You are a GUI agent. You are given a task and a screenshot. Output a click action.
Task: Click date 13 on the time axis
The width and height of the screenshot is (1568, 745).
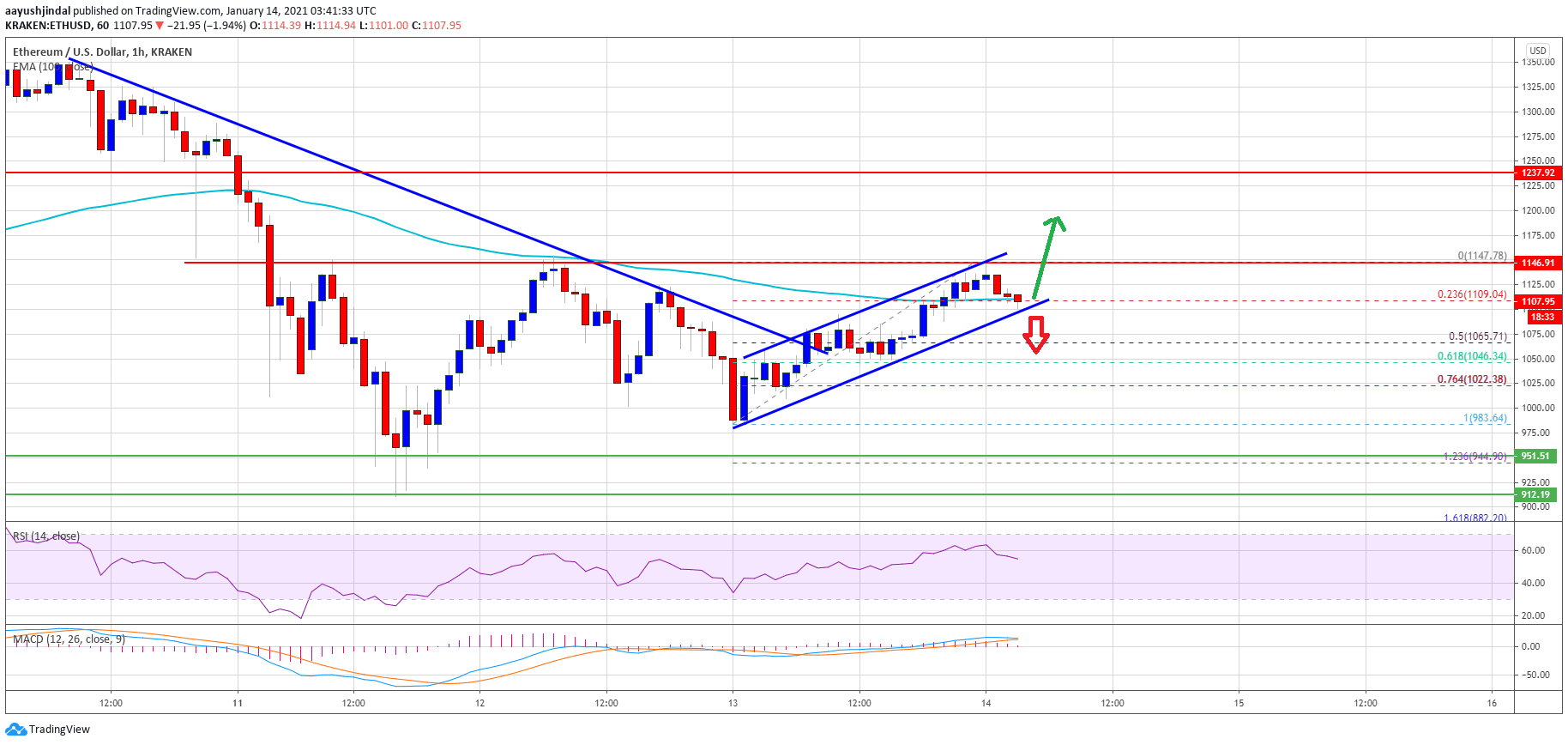[733, 703]
